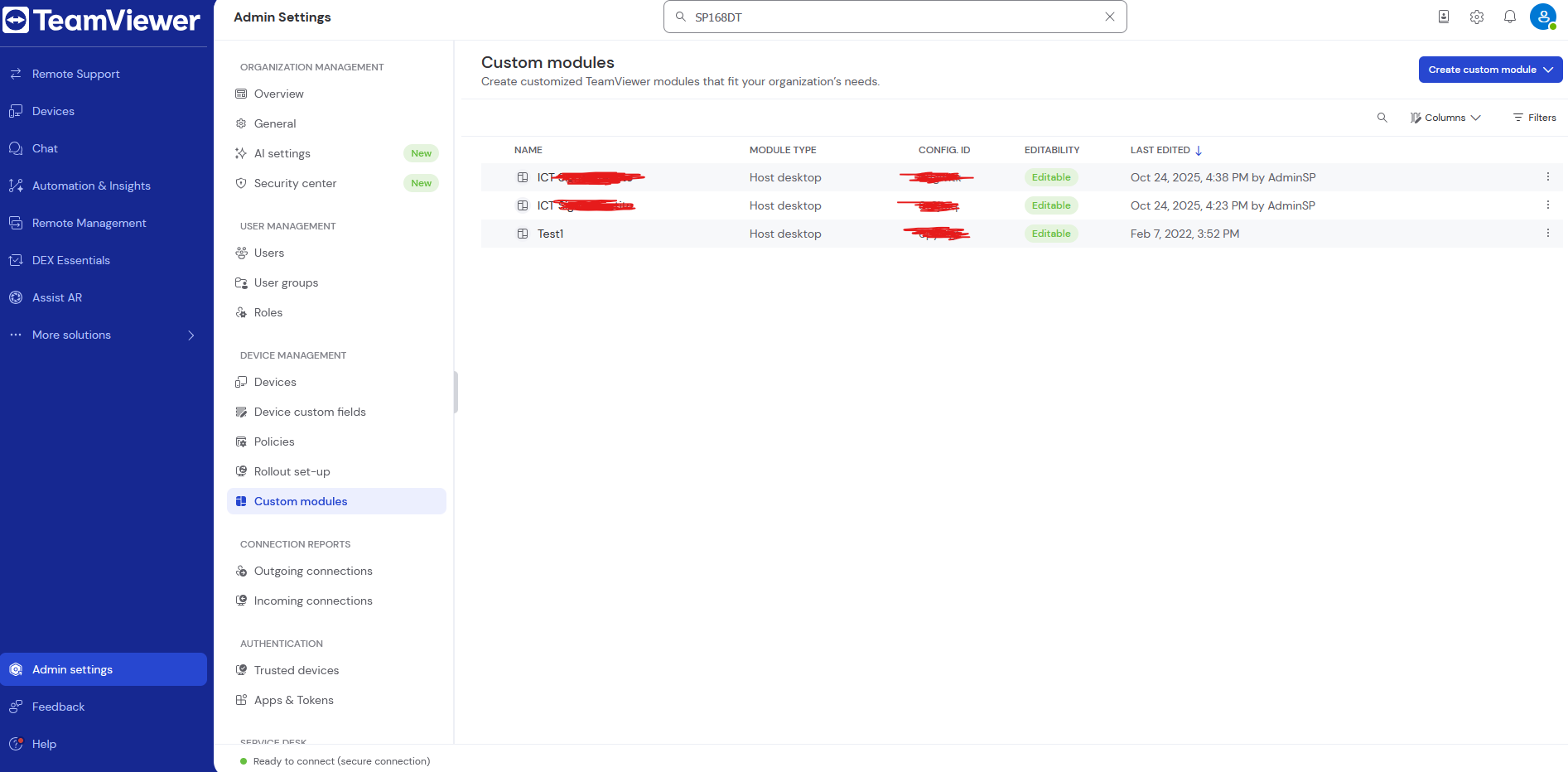Open DEX Essentials
This screenshot has height=772, width=1568.
pyautogui.click(x=70, y=260)
